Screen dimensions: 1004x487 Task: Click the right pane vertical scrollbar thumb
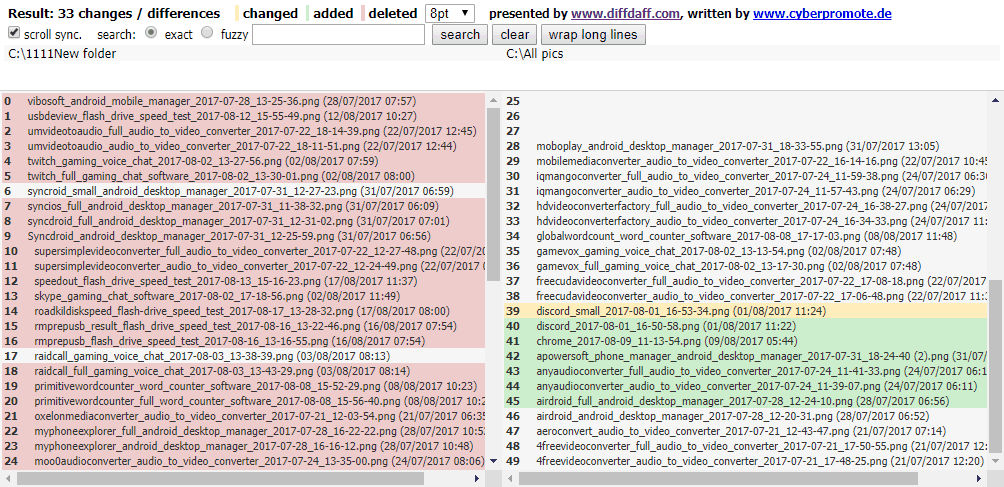tap(995, 367)
